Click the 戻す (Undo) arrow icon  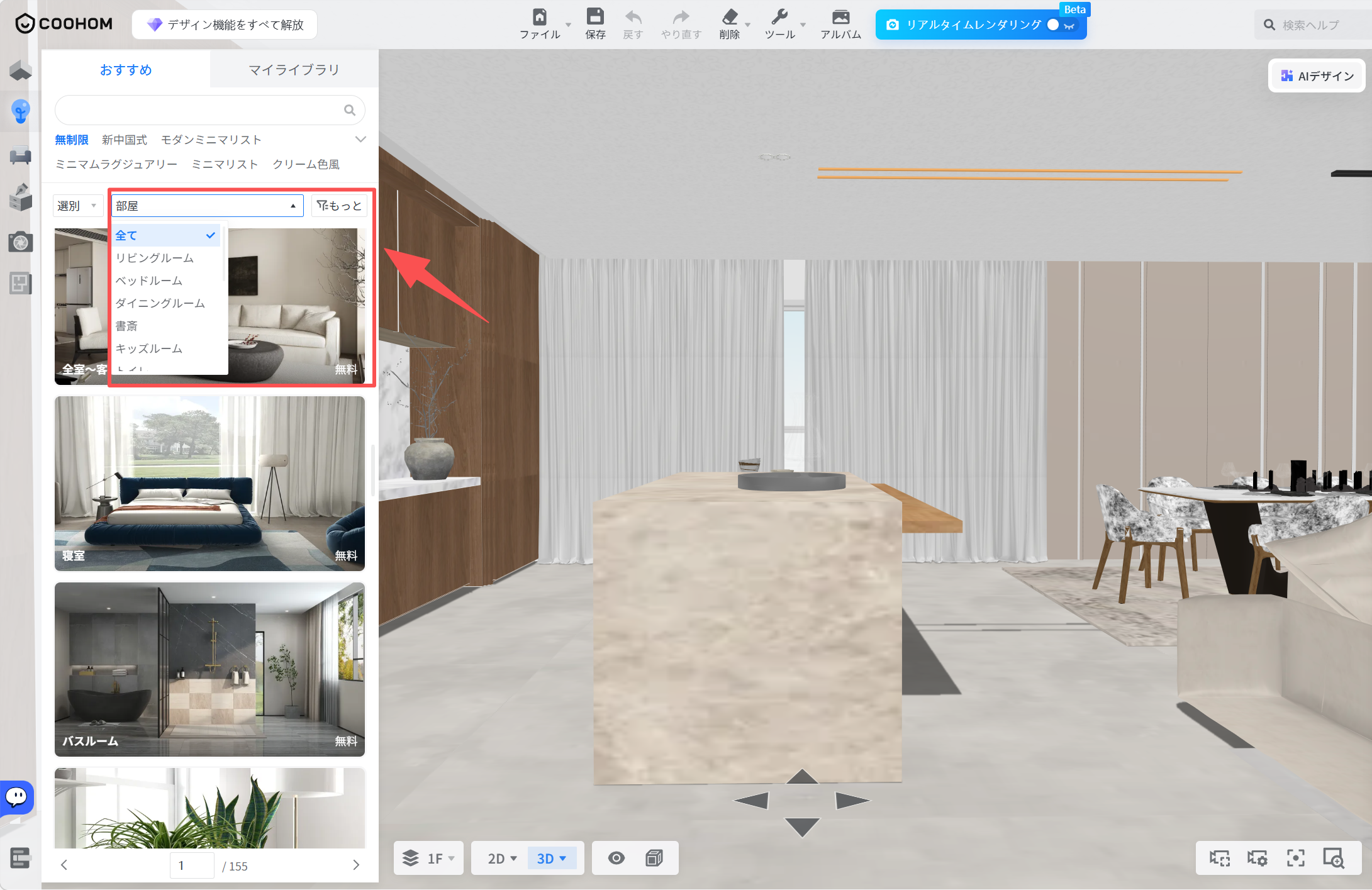[x=633, y=17]
